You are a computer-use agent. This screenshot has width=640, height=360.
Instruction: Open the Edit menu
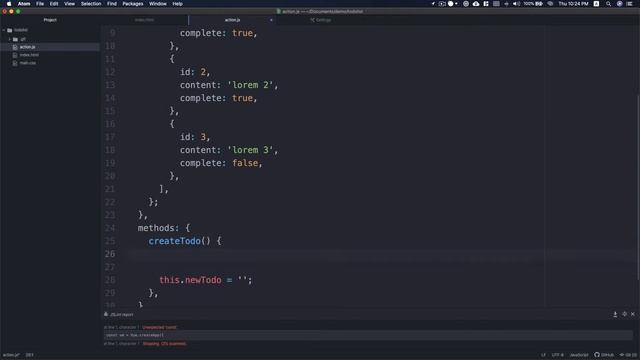(x=54, y=4)
